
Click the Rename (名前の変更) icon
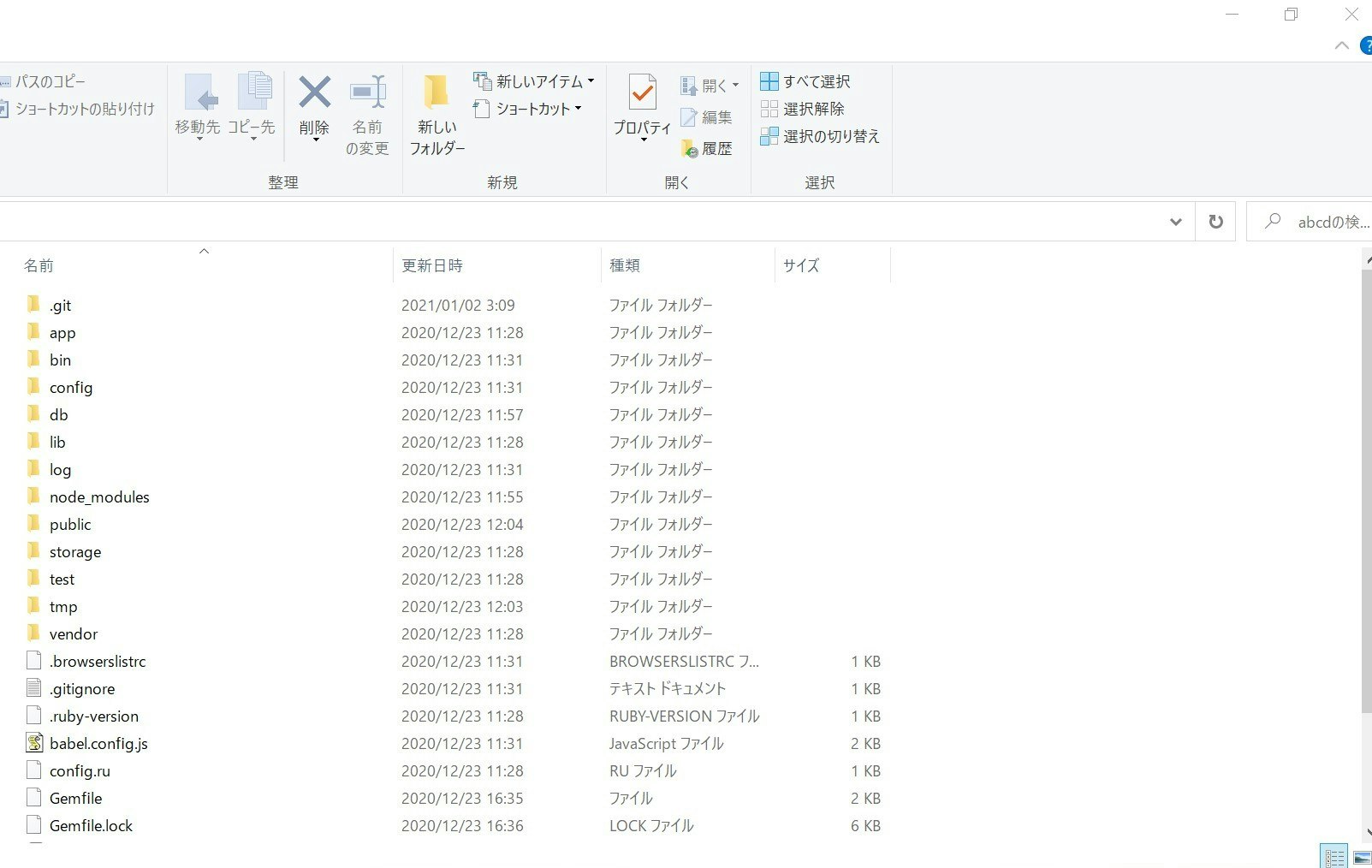tap(368, 92)
